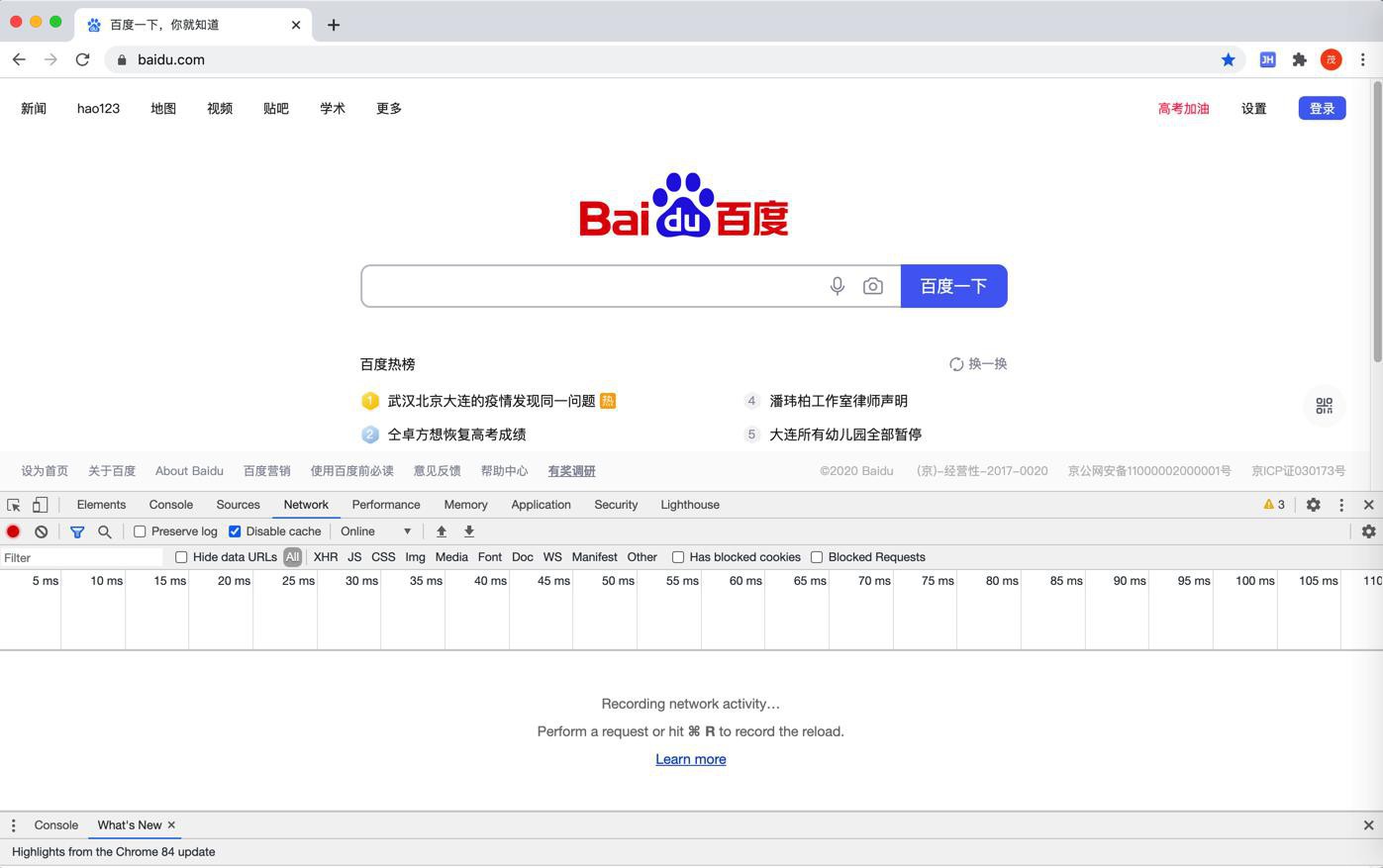Screen dimensions: 1383x868
Task: Click the red record network log button
Action: pos(13,531)
